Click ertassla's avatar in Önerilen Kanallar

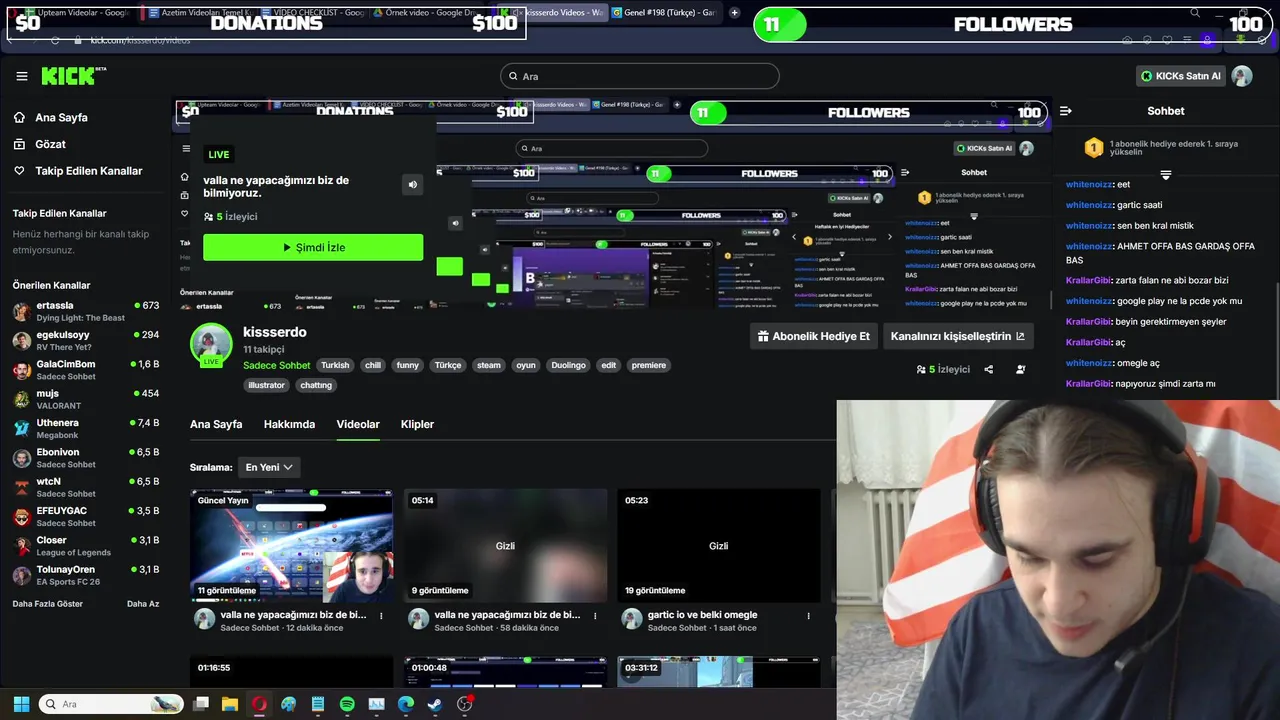tap(21, 311)
